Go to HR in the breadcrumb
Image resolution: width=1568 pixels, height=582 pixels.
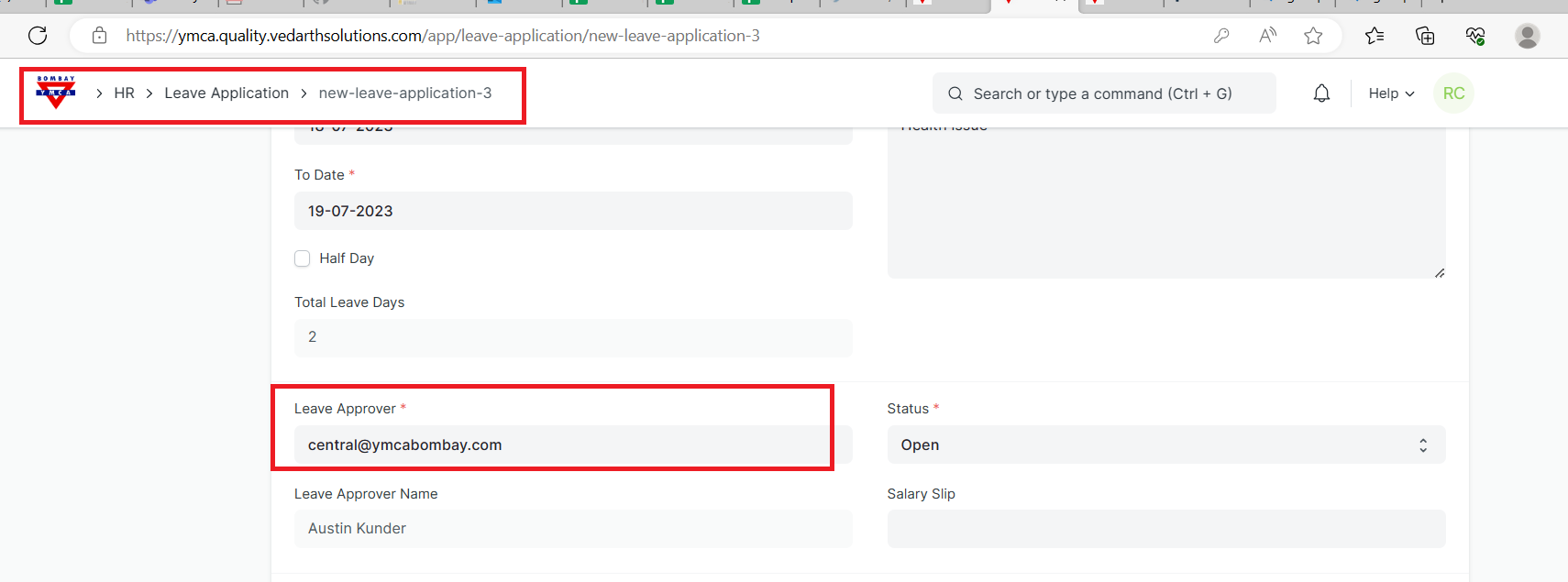tap(124, 93)
